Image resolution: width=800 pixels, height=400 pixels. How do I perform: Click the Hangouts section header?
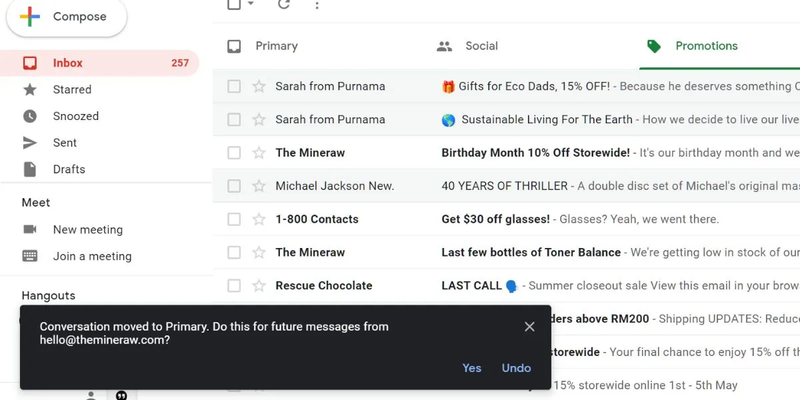point(48,295)
